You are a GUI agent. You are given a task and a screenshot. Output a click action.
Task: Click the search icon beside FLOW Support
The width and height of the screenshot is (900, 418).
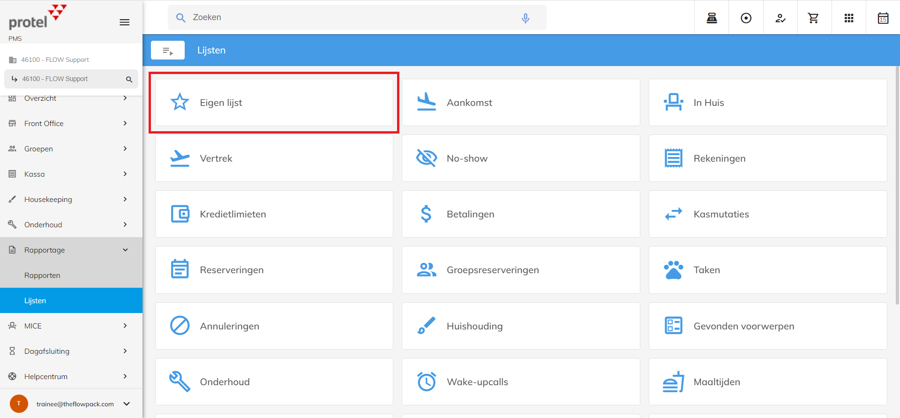tap(129, 79)
